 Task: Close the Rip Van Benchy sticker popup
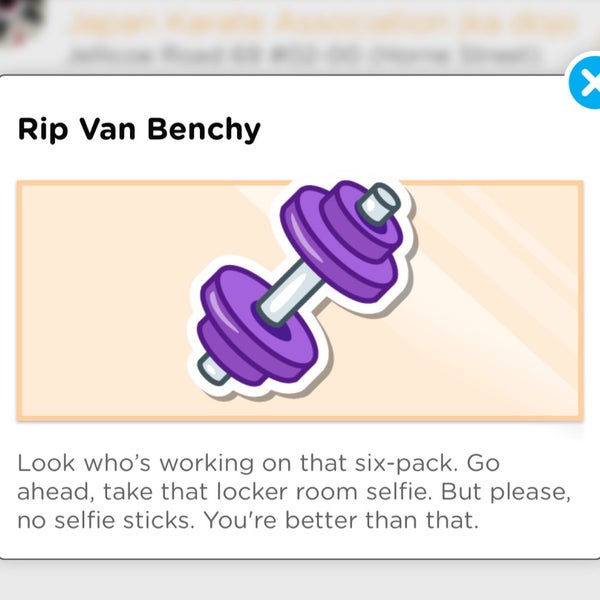click(x=585, y=81)
